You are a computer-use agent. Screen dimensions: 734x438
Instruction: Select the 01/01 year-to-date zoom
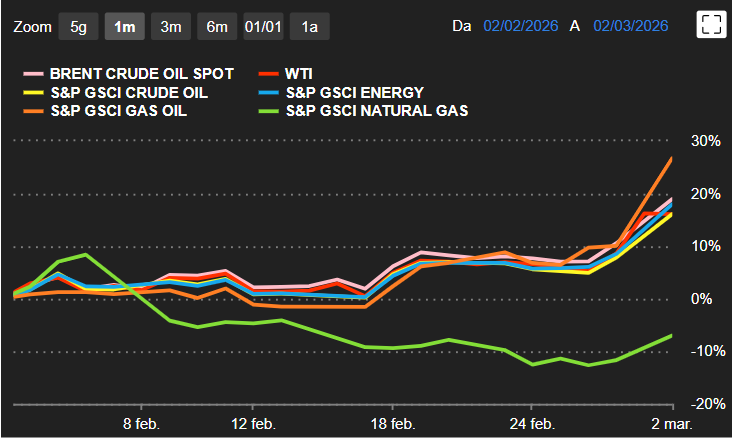263,27
